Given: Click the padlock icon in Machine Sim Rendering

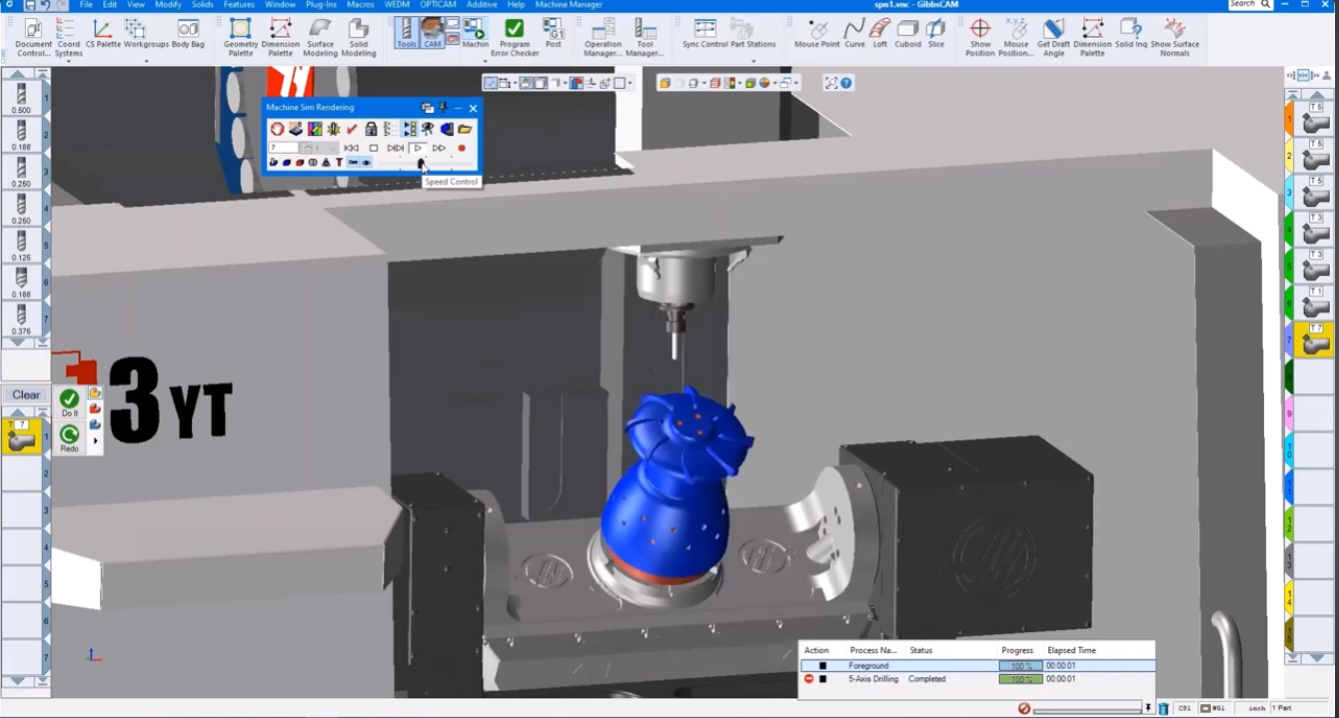Looking at the screenshot, I should 371,129.
